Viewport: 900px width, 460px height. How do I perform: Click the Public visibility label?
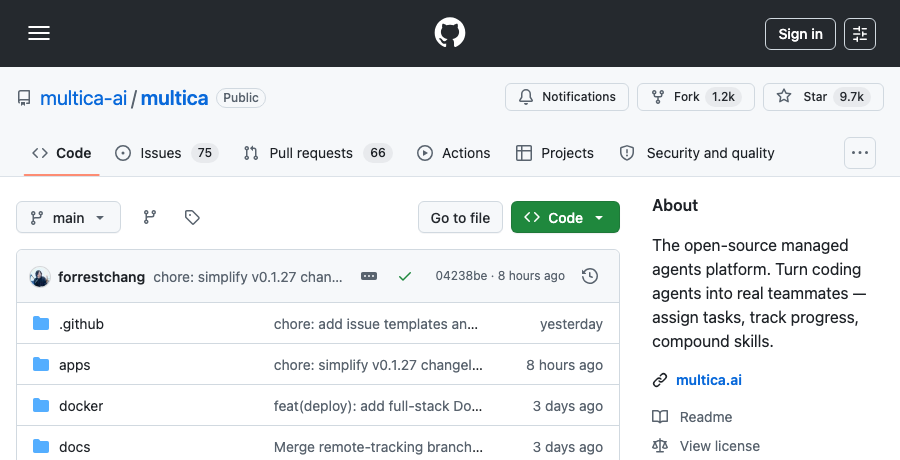tap(241, 98)
